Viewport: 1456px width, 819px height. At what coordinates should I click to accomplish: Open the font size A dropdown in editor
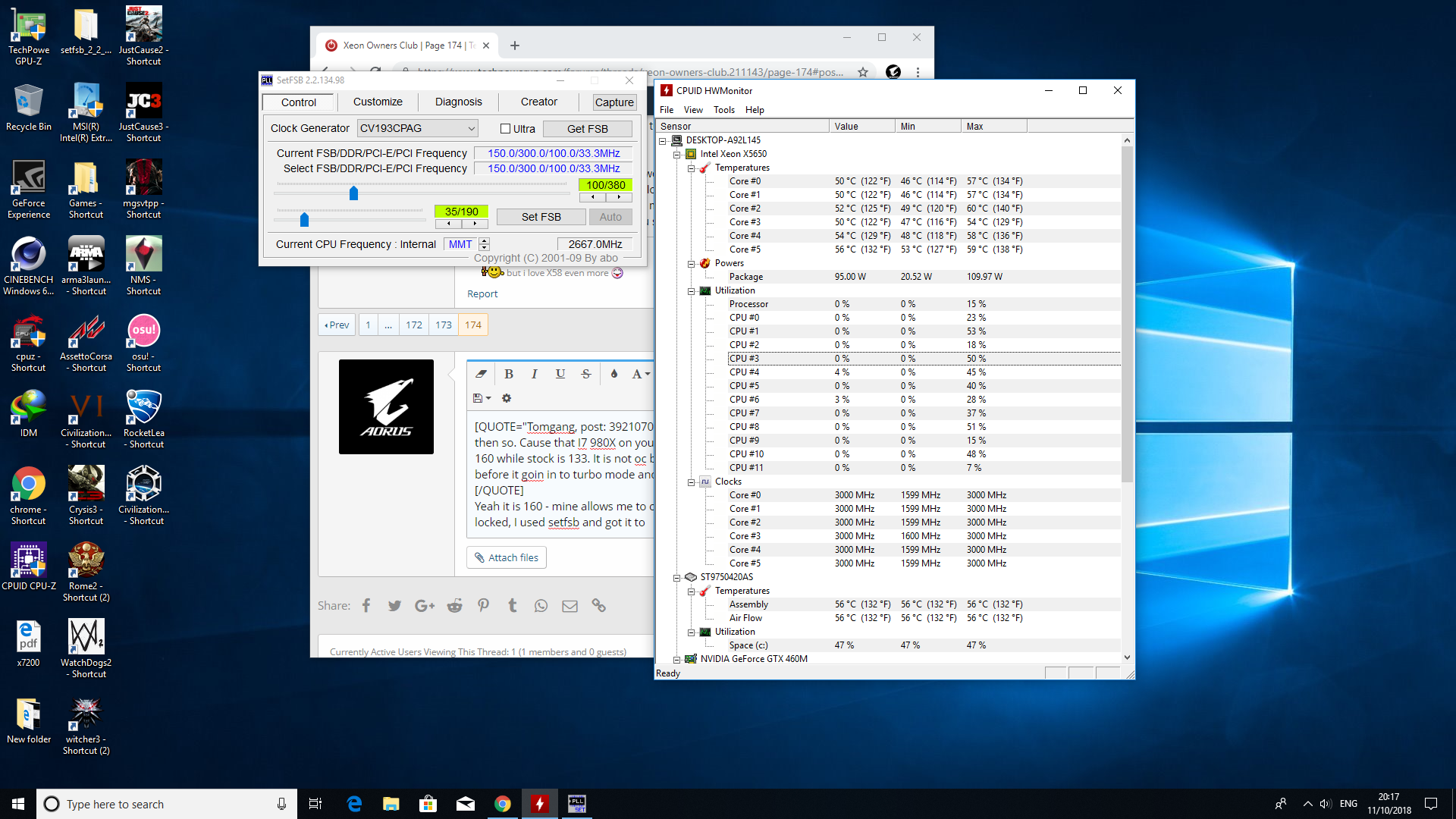641,374
